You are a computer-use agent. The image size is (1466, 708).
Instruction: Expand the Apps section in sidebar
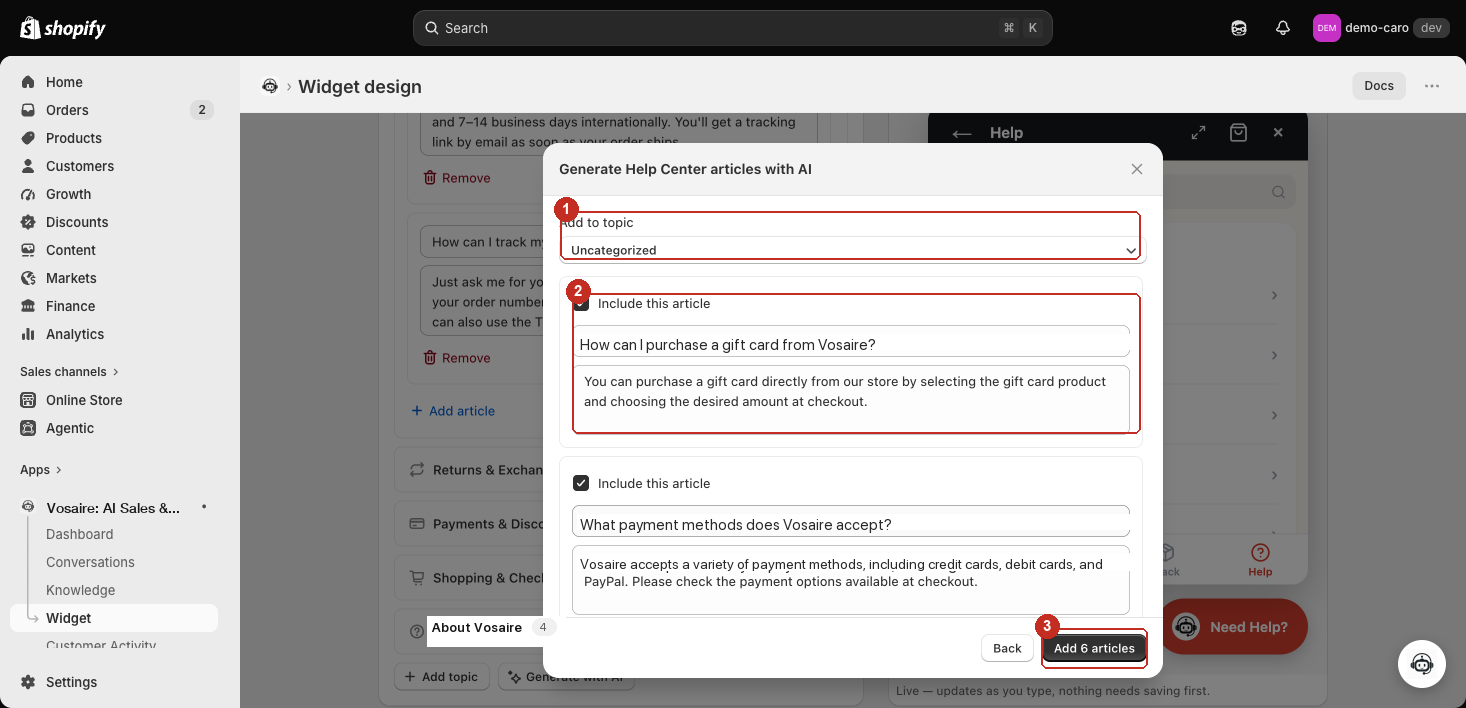pyautogui.click(x=41, y=470)
